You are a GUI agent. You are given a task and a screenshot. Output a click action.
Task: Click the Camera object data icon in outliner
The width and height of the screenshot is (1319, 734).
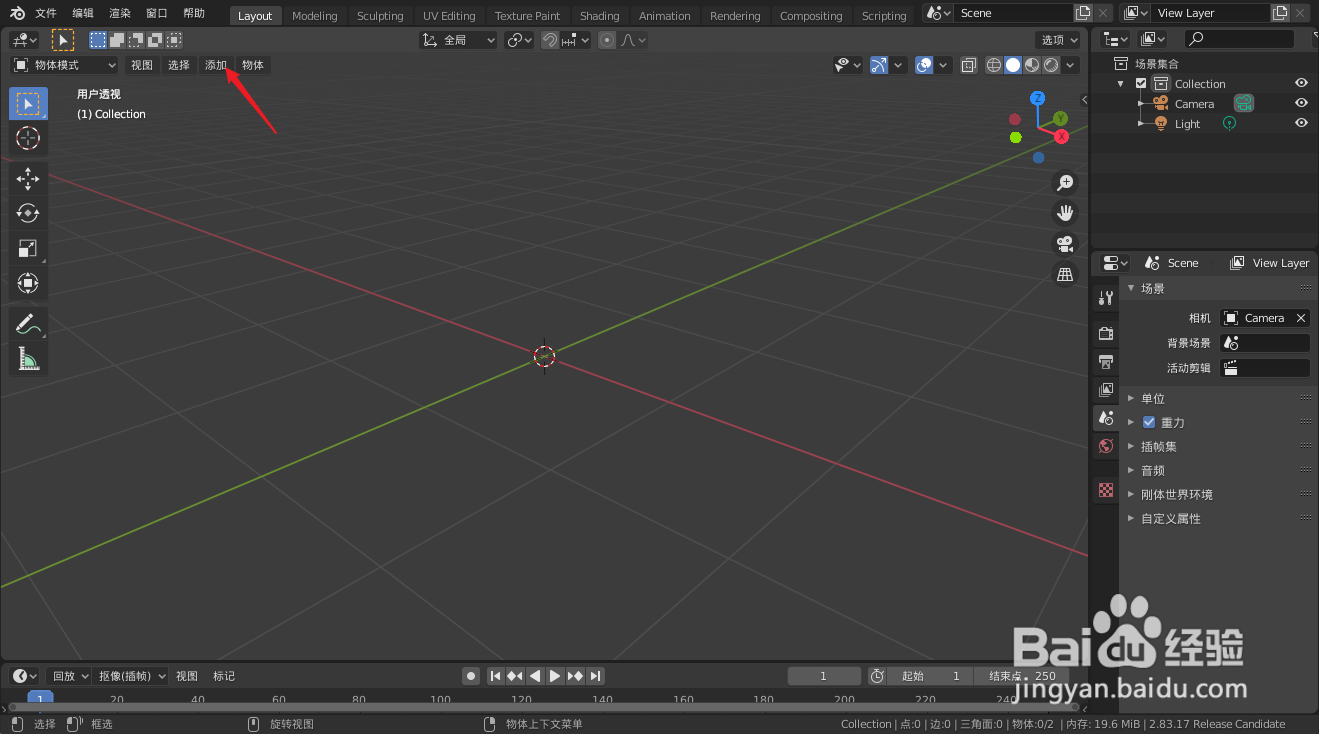(x=1243, y=103)
